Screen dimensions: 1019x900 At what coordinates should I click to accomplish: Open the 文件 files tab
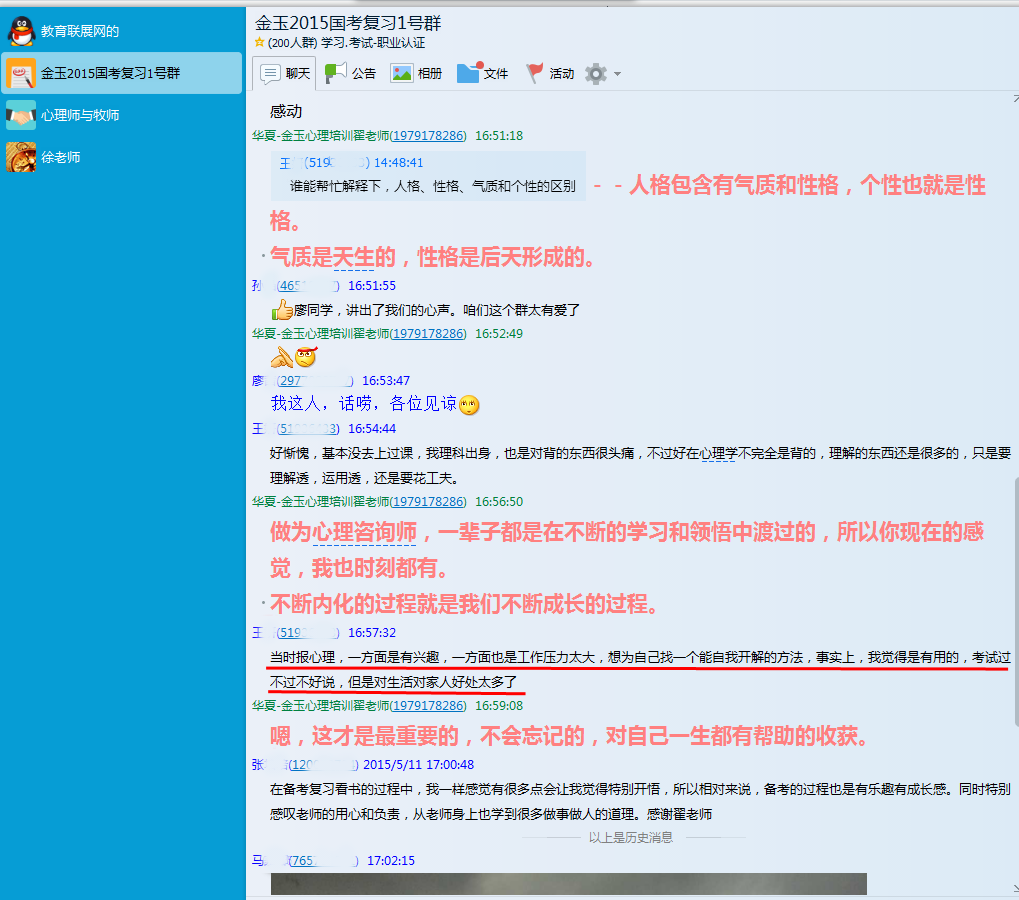(x=483, y=73)
